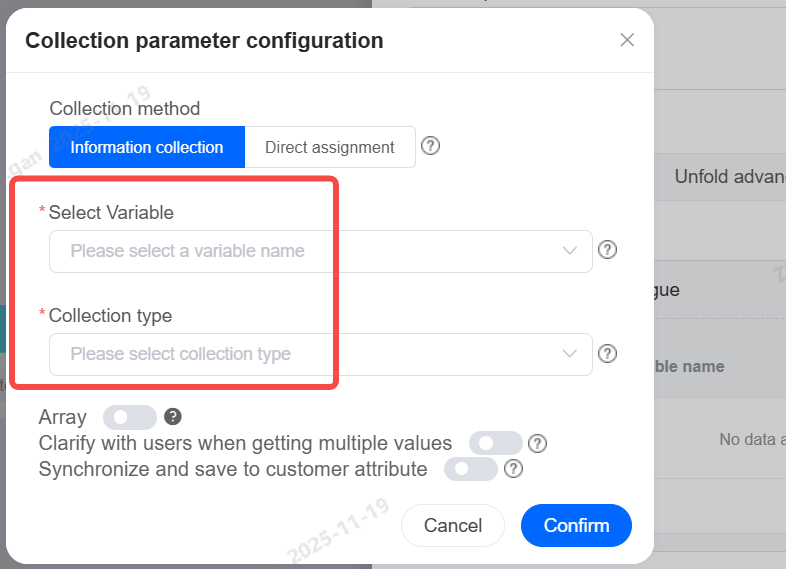Screen dimensions: 786x569
Task: Click help icon for sync customer attribute
Action: pyautogui.click(x=513, y=469)
